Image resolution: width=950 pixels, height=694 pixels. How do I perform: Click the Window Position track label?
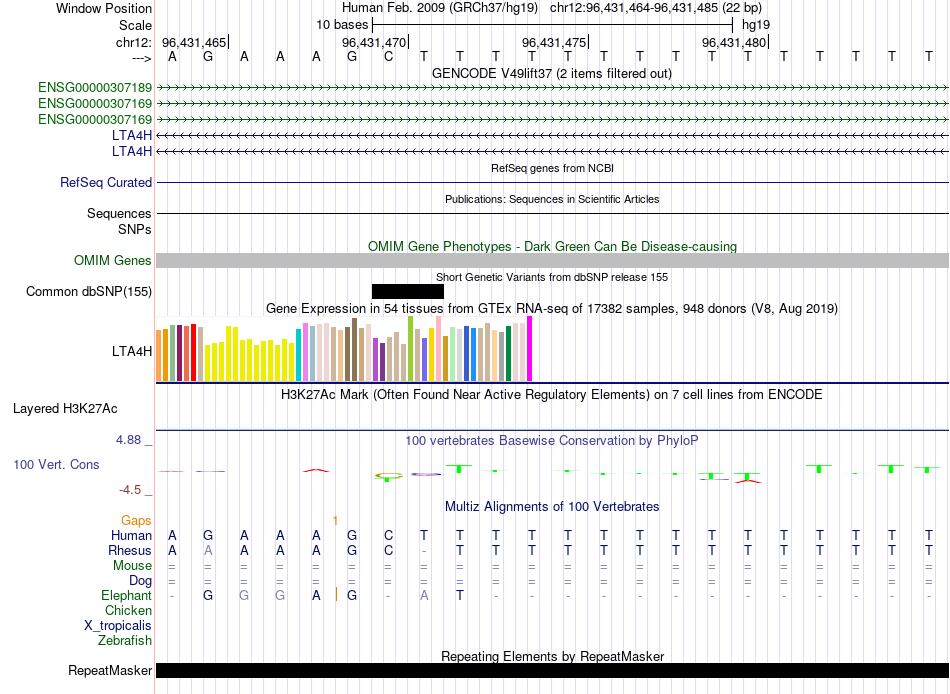(104, 8)
